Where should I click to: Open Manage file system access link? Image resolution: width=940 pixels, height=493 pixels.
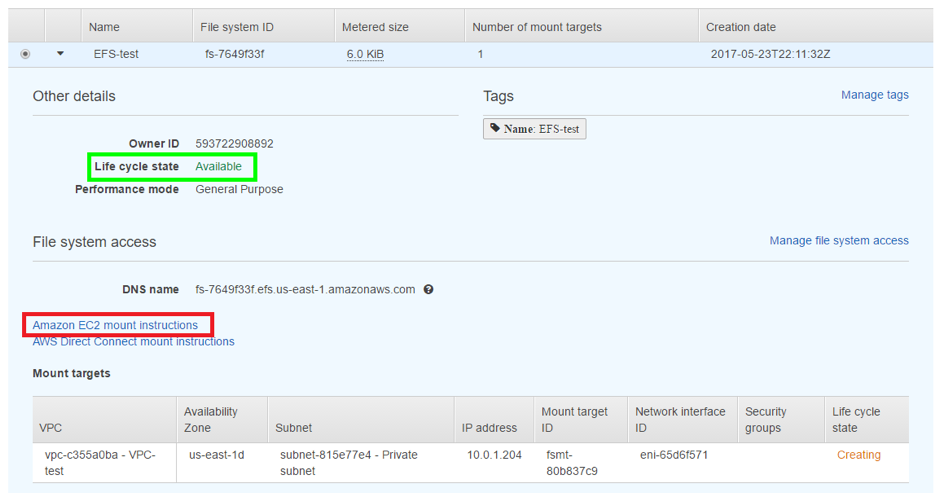[839, 241]
